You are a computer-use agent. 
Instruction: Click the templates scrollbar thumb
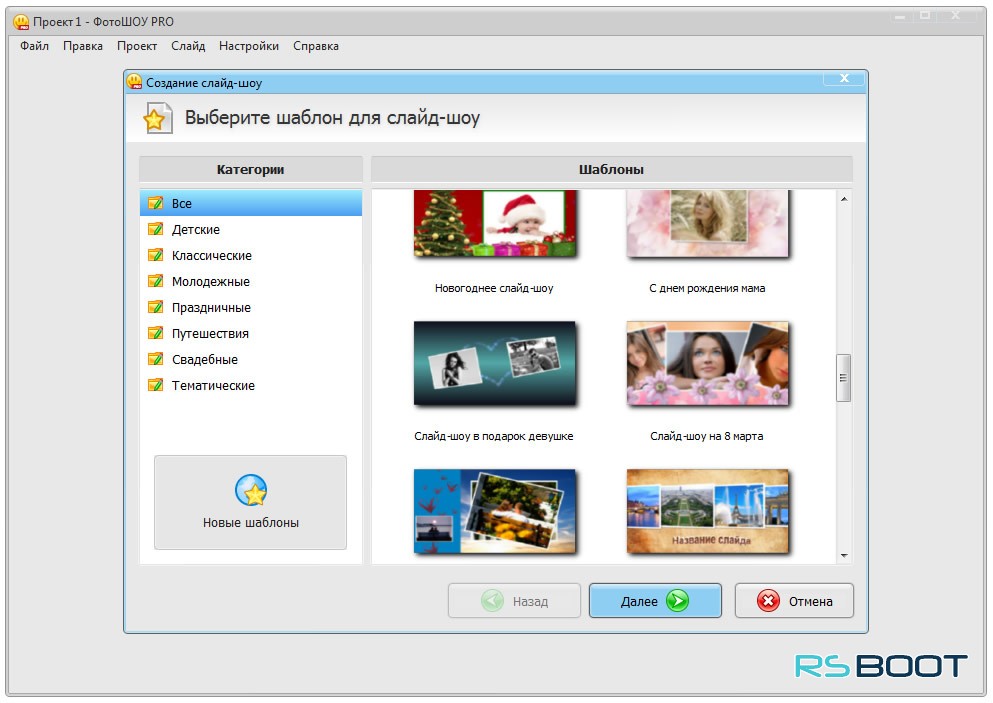pyautogui.click(x=844, y=378)
